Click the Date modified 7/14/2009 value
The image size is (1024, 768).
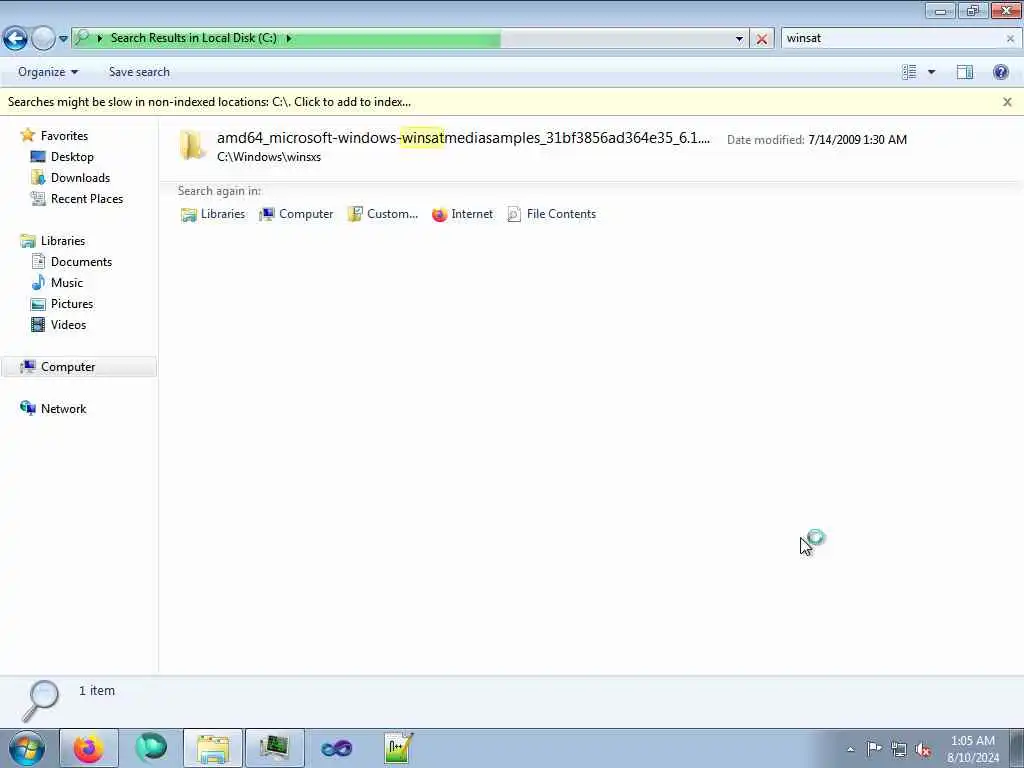[x=857, y=140]
